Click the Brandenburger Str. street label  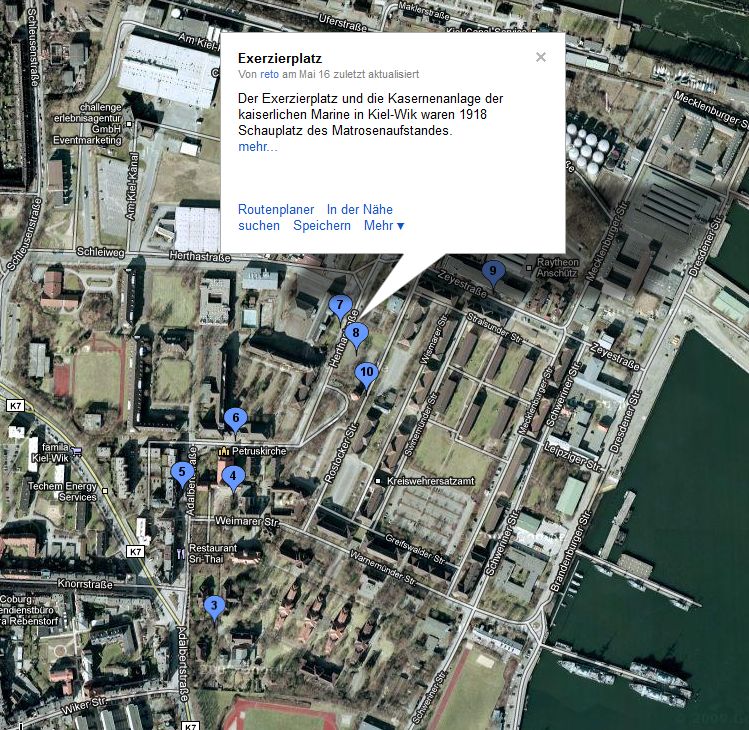pyautogui.click(x=571, y=550)
